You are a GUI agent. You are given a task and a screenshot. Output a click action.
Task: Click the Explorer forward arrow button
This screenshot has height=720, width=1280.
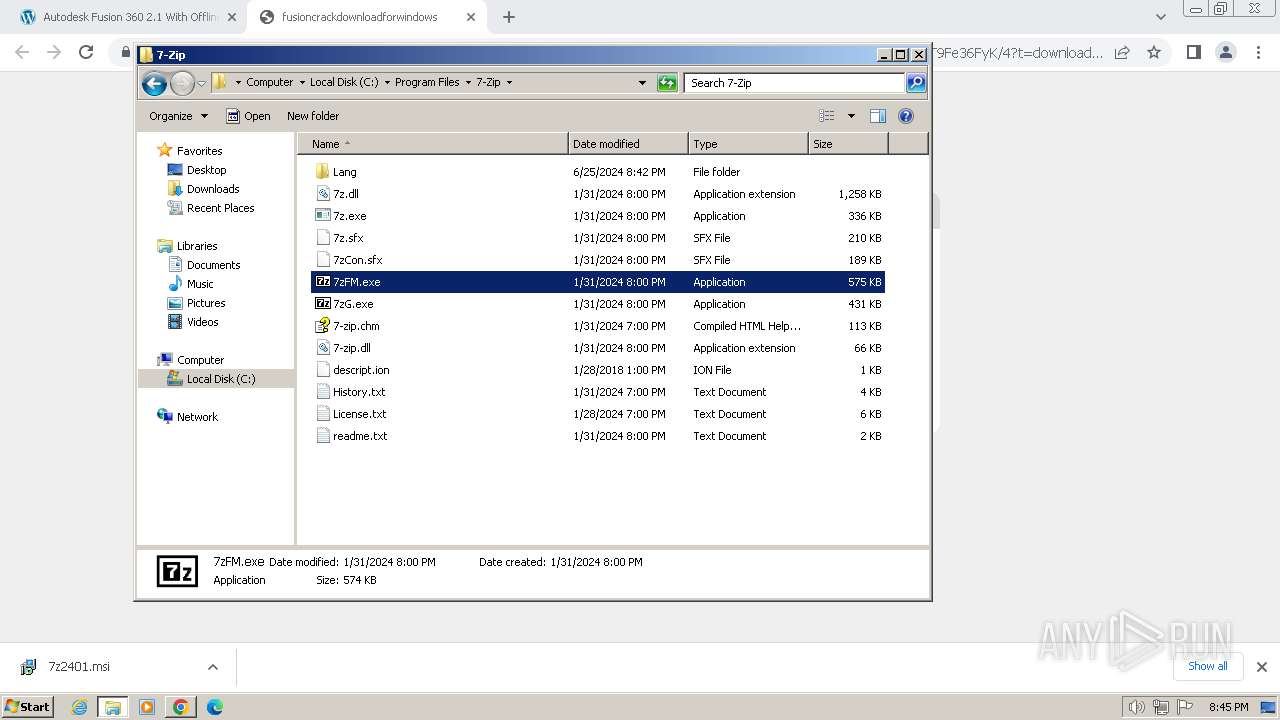[x=182, y=83]
